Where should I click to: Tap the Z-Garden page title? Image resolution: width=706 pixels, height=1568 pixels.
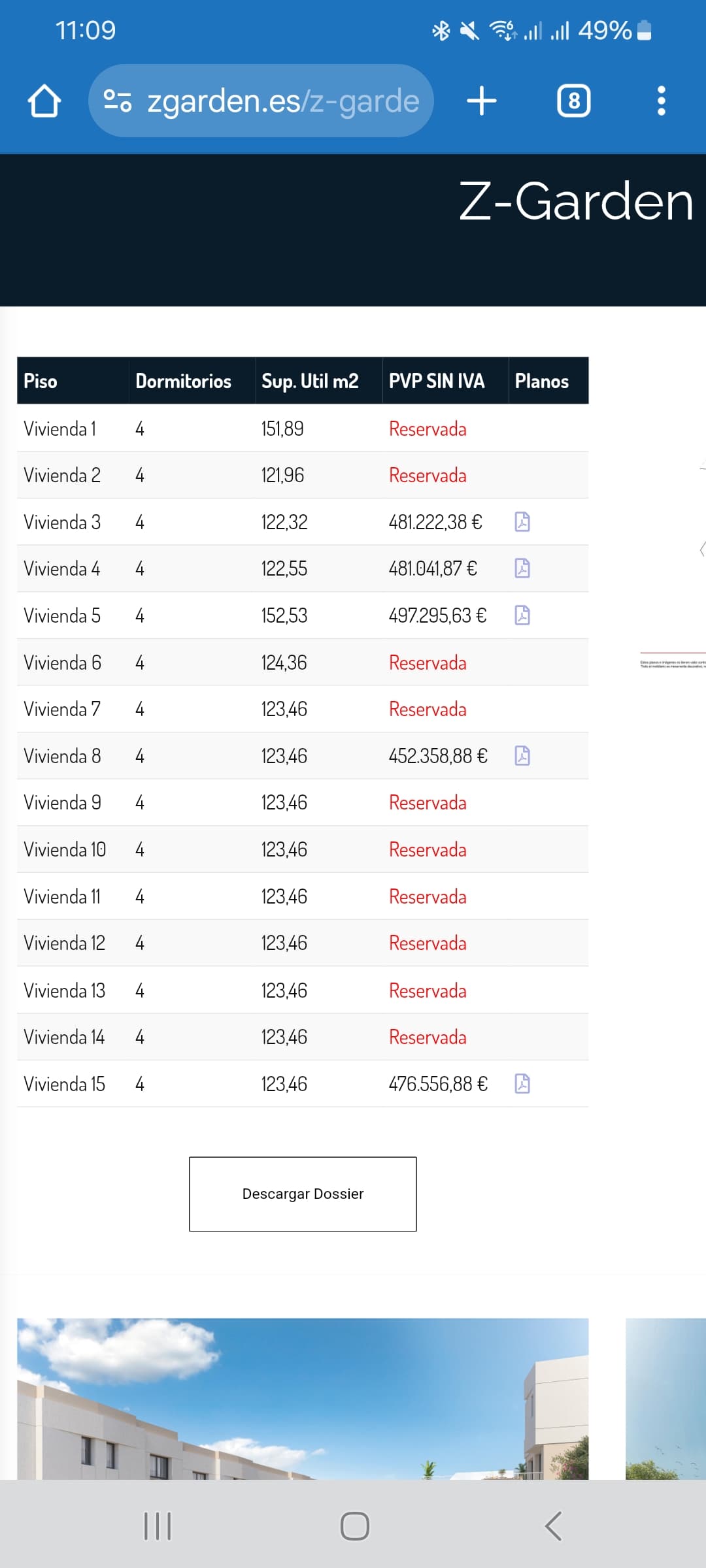click(x=575, y=201)
